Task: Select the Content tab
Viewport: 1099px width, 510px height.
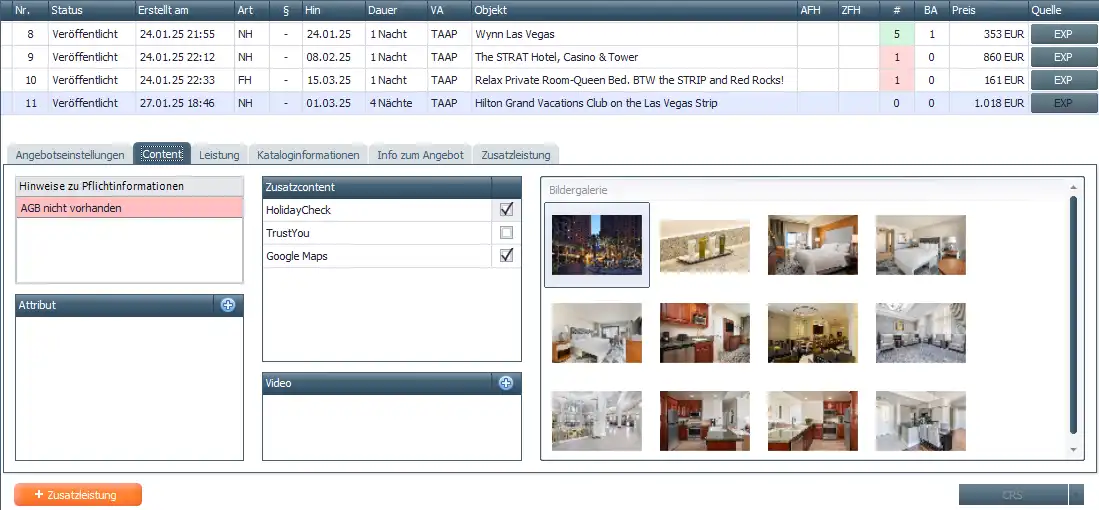Action: pyautogui.click(x=162, y=154)
